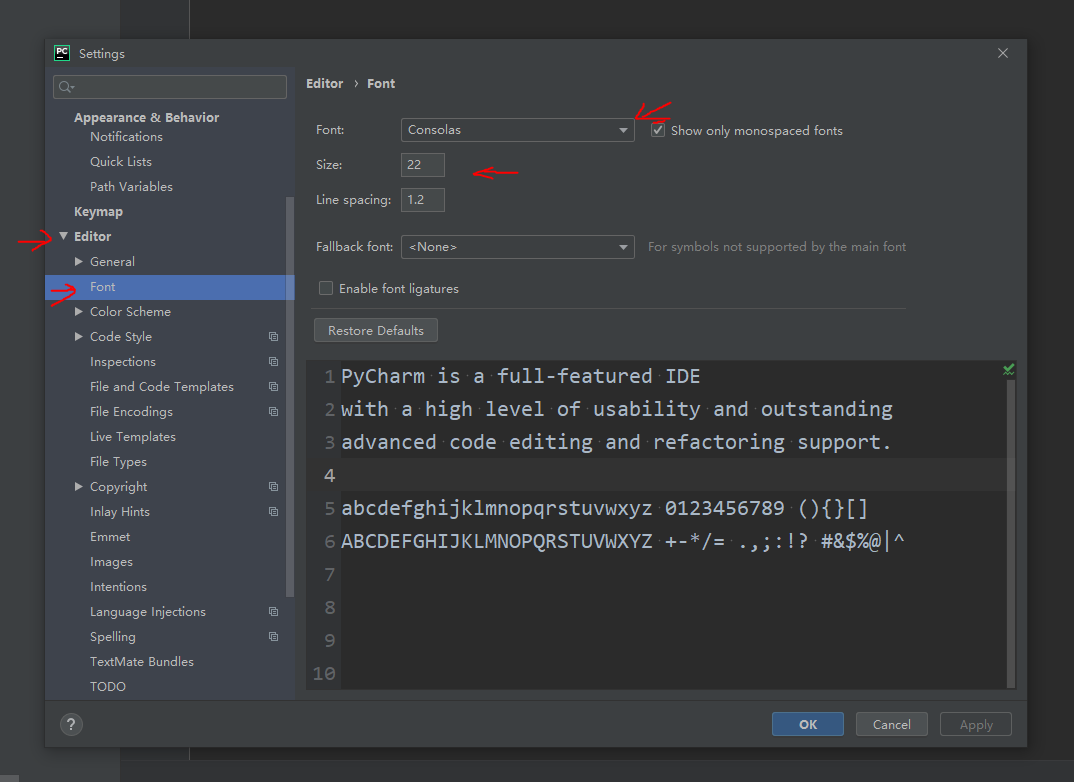This screenshot has width=1074, height=782.
Task: Open File Types settings page
Action: (118, 462)
